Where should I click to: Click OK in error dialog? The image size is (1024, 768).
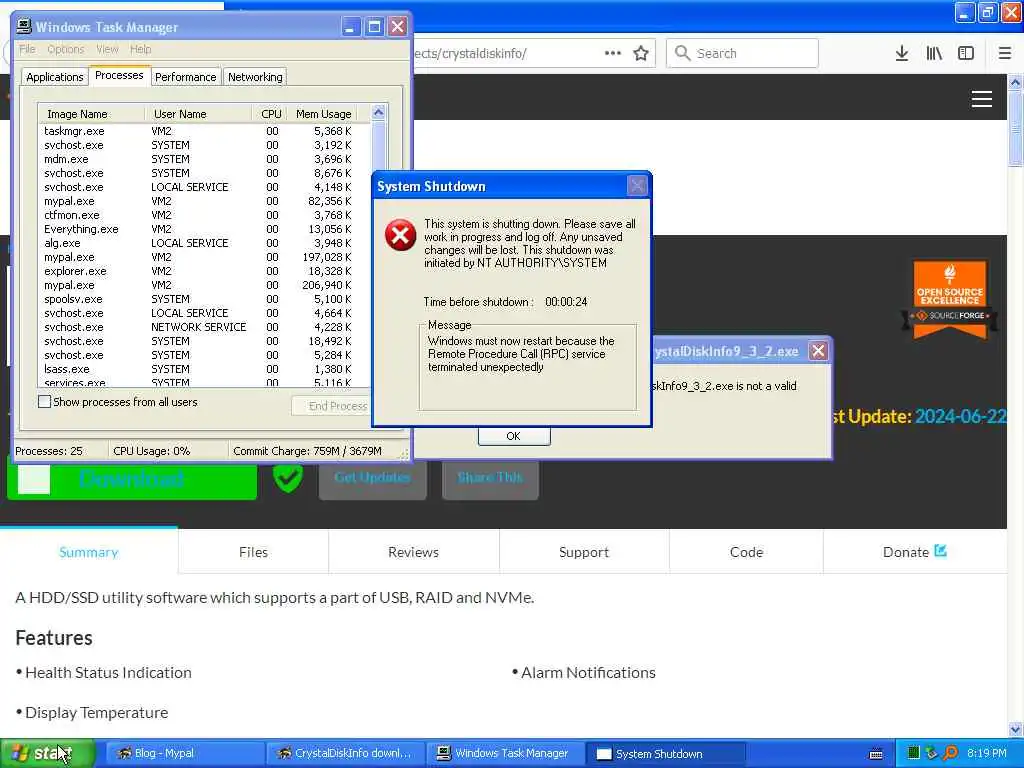(x=514, y=436)
